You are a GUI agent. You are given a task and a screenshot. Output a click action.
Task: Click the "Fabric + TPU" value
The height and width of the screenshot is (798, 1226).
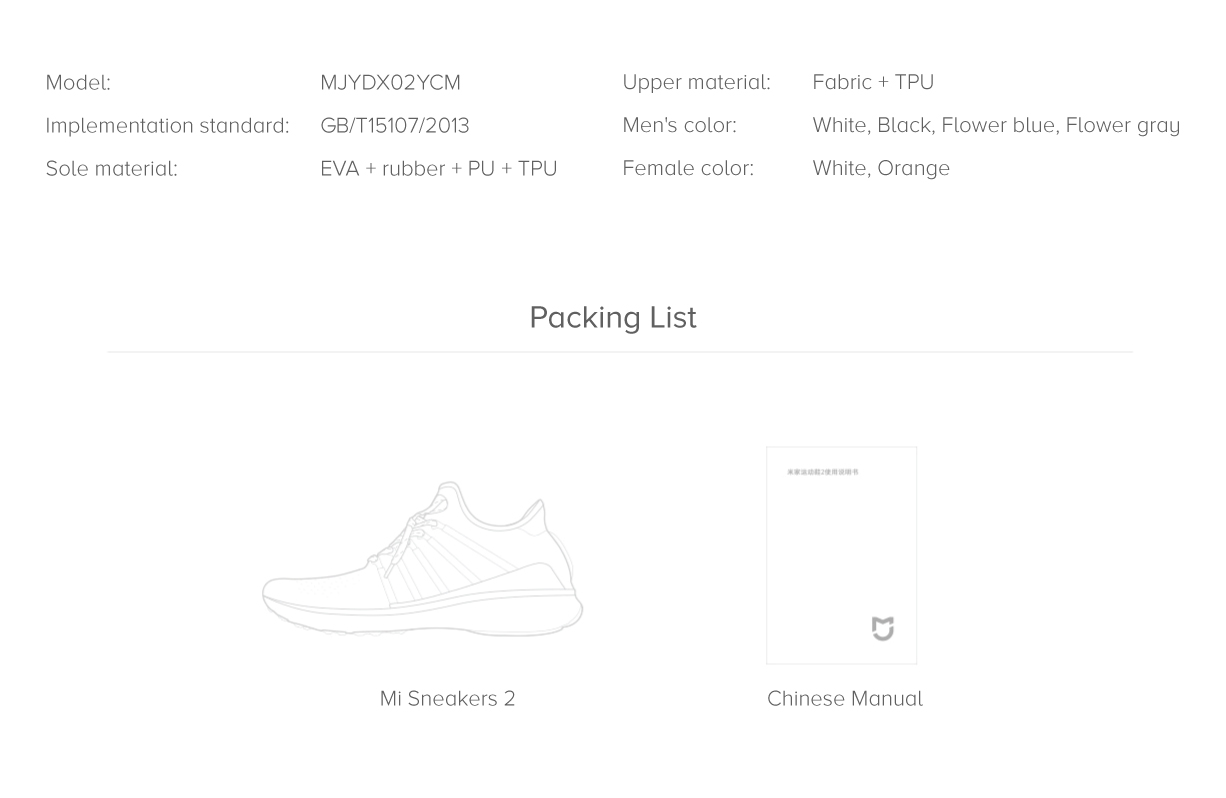pos(873,82)
